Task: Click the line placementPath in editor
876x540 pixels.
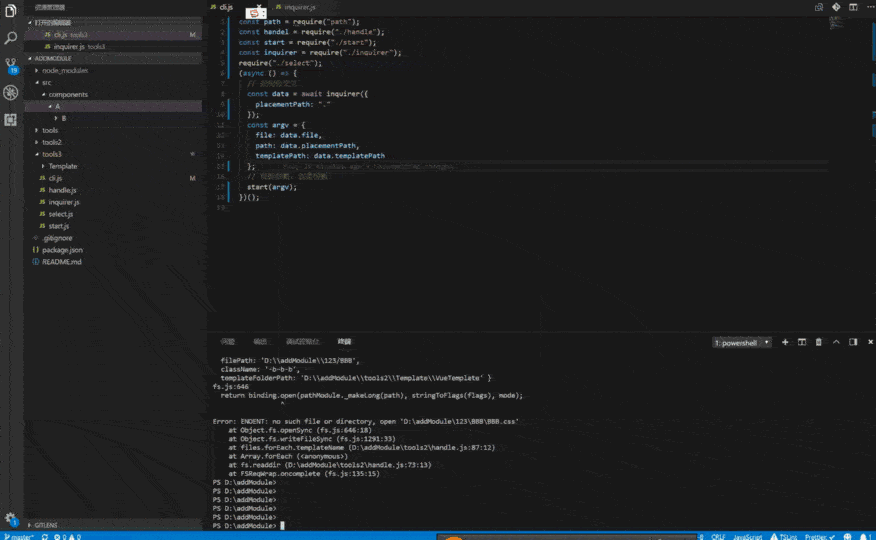Action: pyautogui.click(x=293, y=104)
